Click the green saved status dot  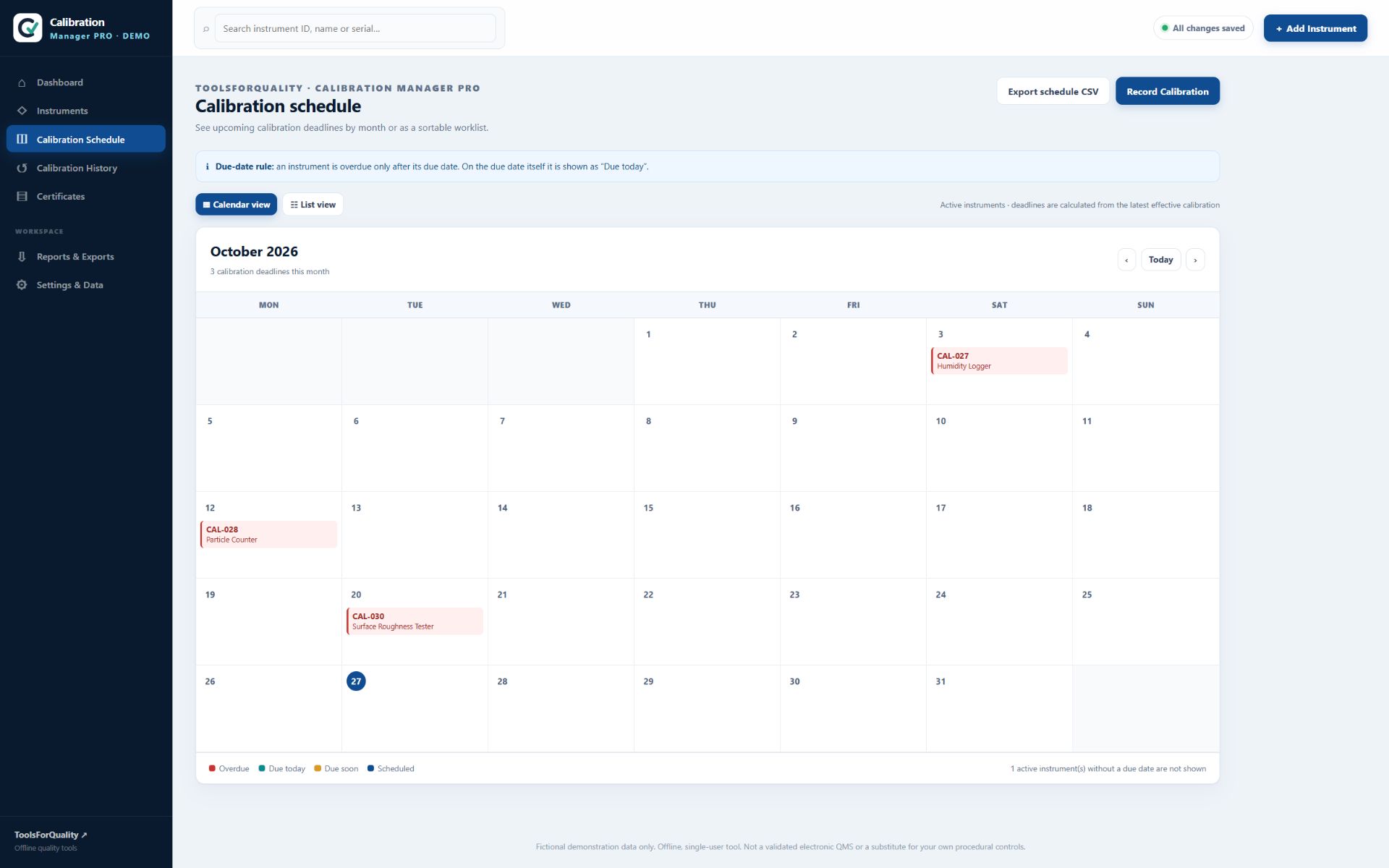point(1165,28)
